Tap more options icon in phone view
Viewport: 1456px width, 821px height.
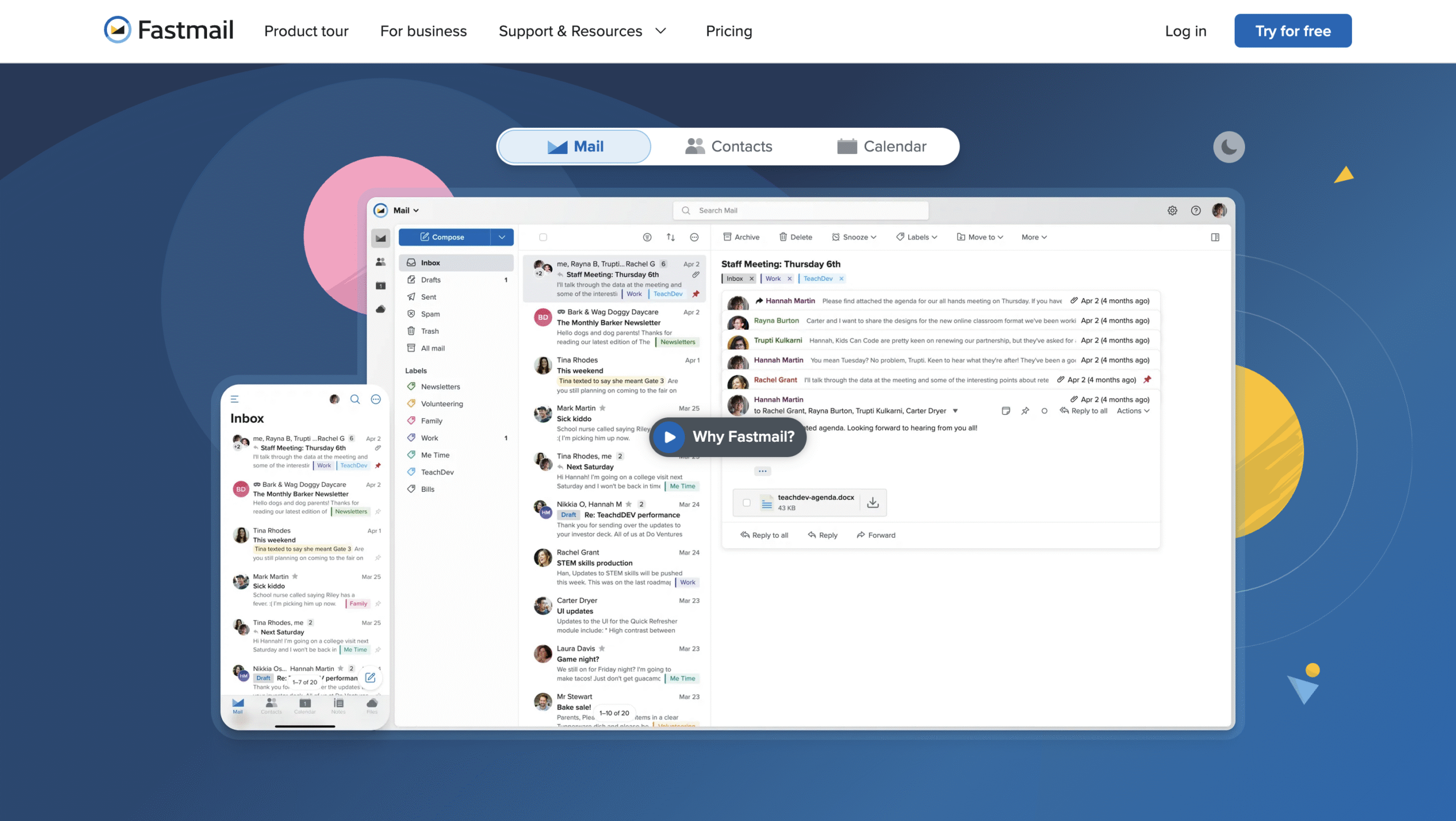point(375,399)
